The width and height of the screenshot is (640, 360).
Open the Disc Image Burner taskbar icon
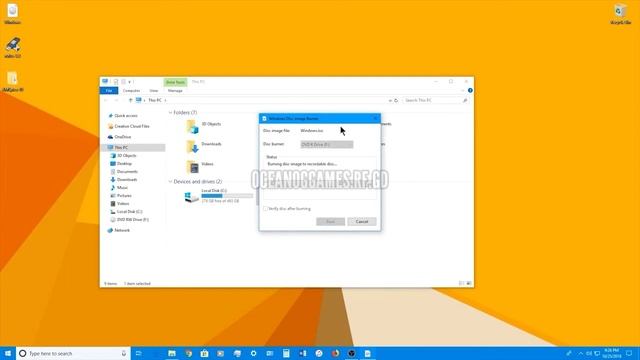click(368, 353)
